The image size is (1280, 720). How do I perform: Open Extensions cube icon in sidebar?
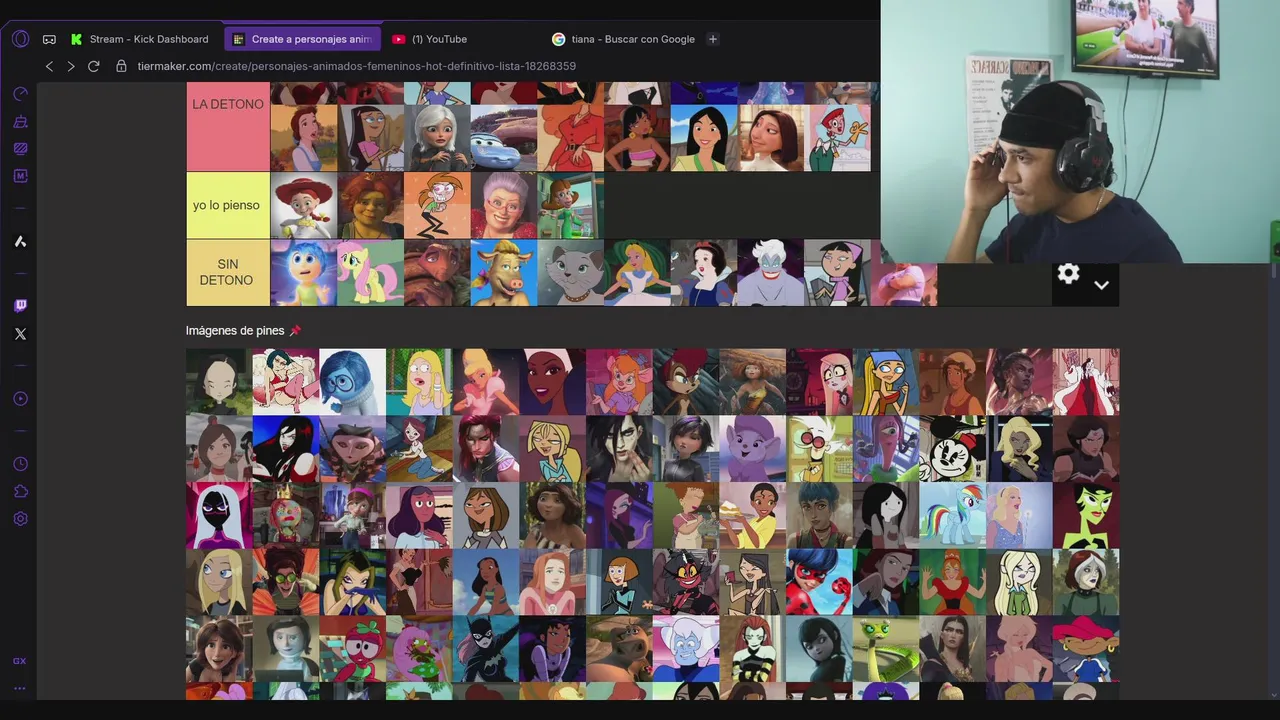[20, 491]
